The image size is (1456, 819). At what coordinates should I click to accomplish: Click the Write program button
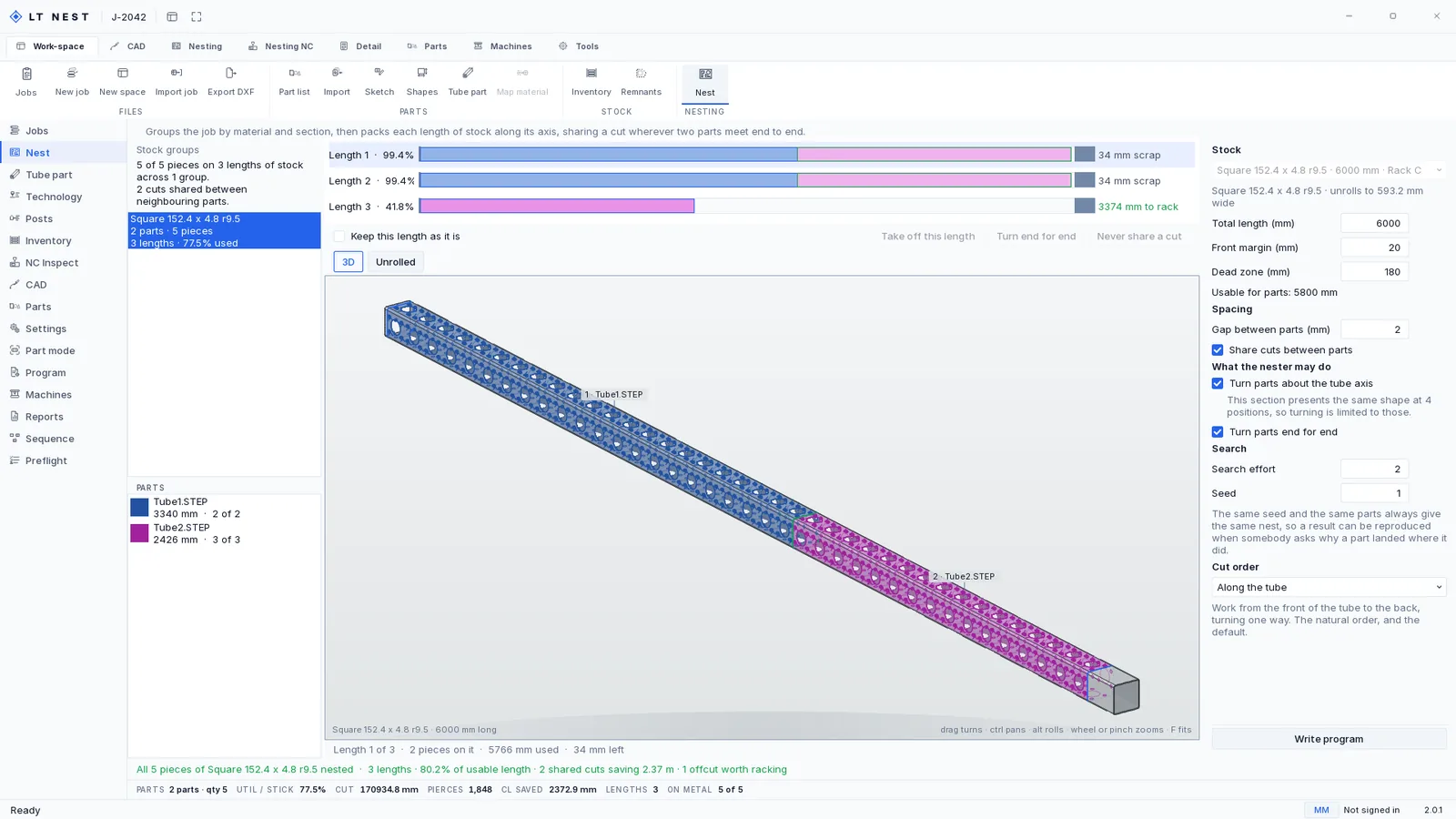[1330, 739]
